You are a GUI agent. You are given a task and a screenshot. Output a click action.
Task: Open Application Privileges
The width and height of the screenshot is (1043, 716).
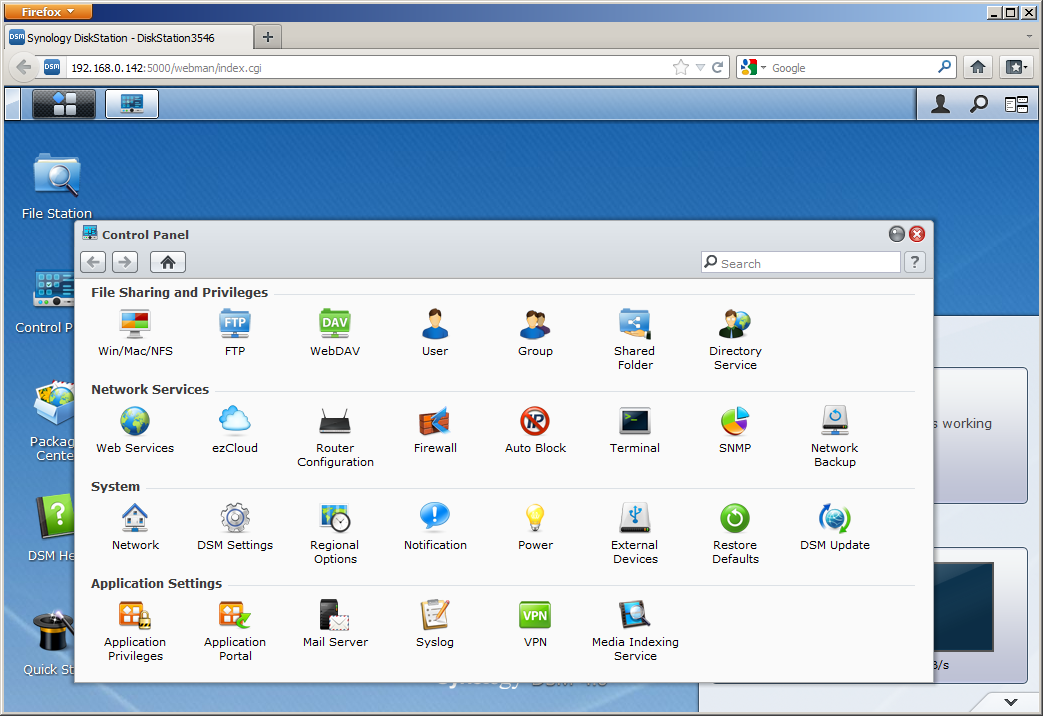(x=135, y=631)
